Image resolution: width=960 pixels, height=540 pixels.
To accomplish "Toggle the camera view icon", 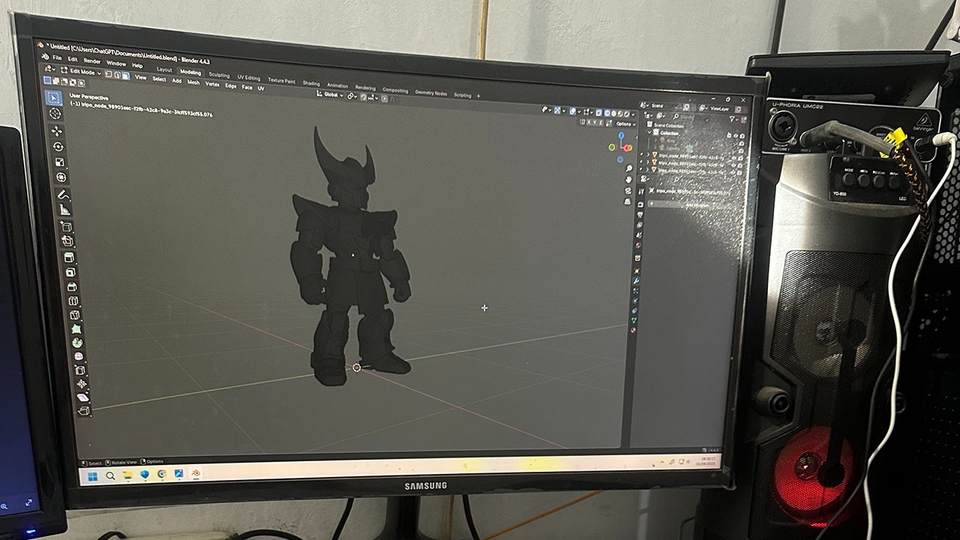I will pyautogui.click(x=628, y=191).
